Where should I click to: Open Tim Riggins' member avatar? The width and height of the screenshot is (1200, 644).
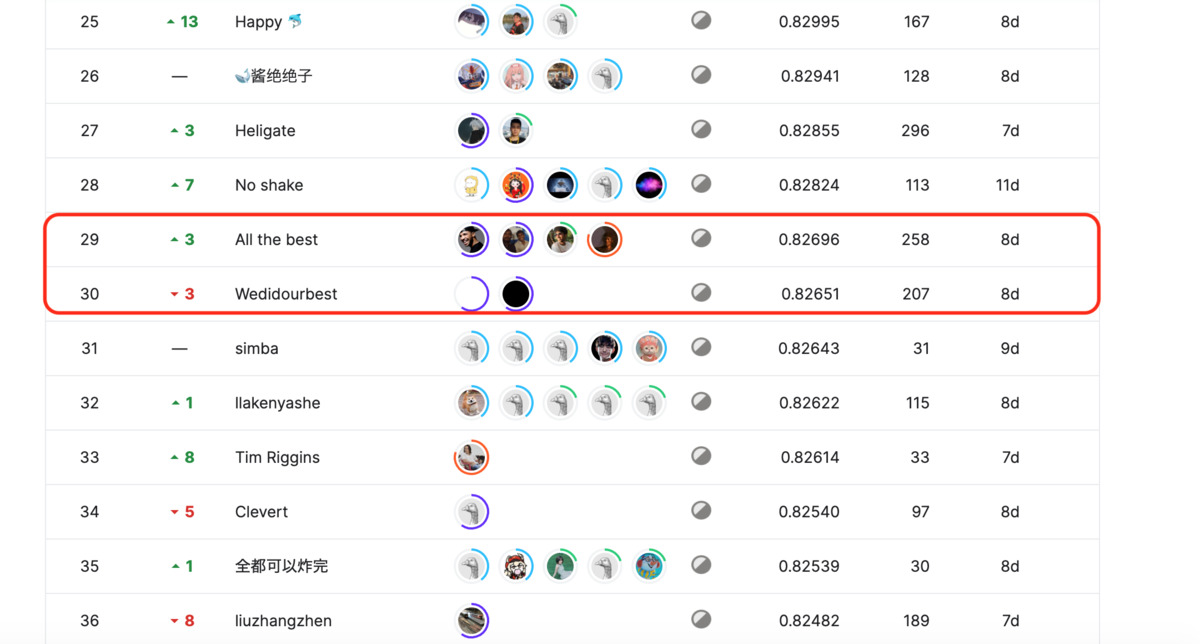point(471,457)
